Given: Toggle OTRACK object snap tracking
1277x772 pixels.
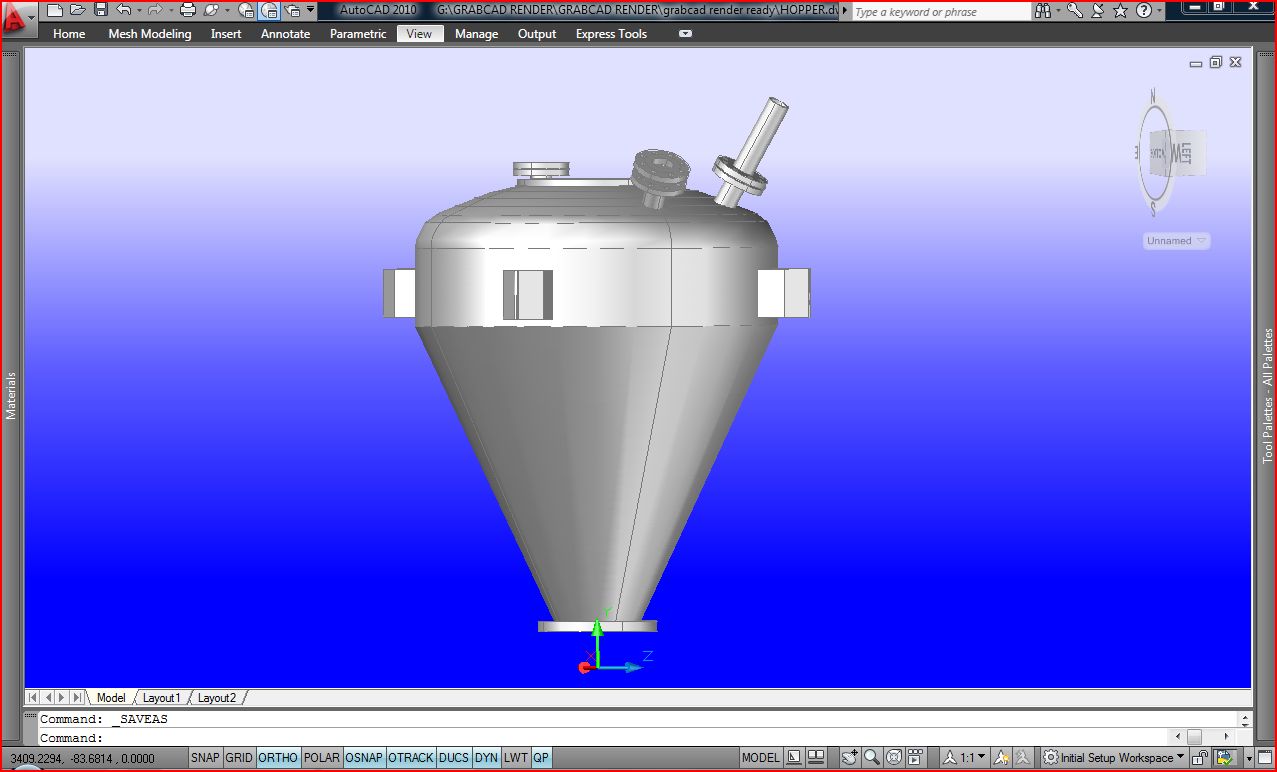Looking at the screenshot, I should click(x=411, y=758).
